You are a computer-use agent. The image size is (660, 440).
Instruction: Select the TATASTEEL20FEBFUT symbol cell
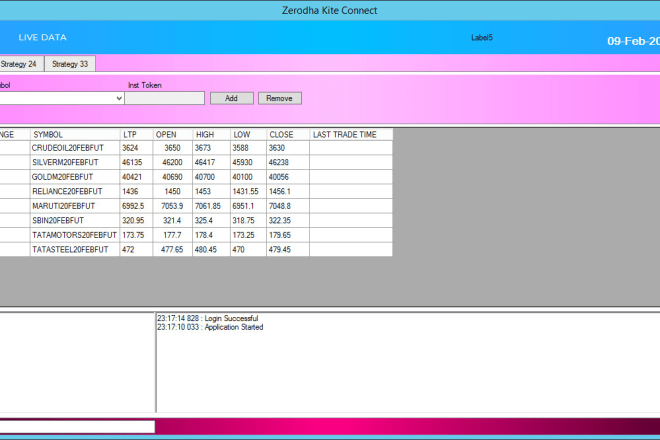(75, 249)
